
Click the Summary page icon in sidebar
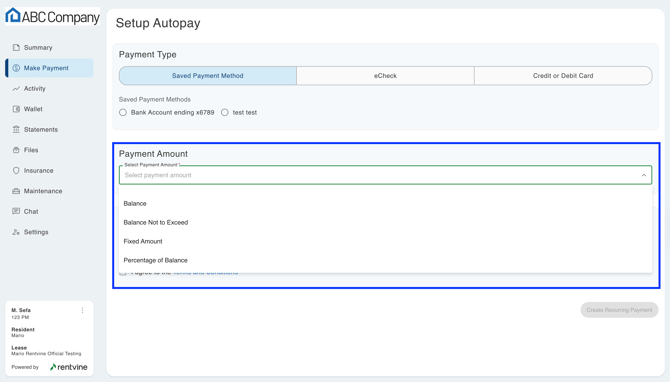coord(16,47)
